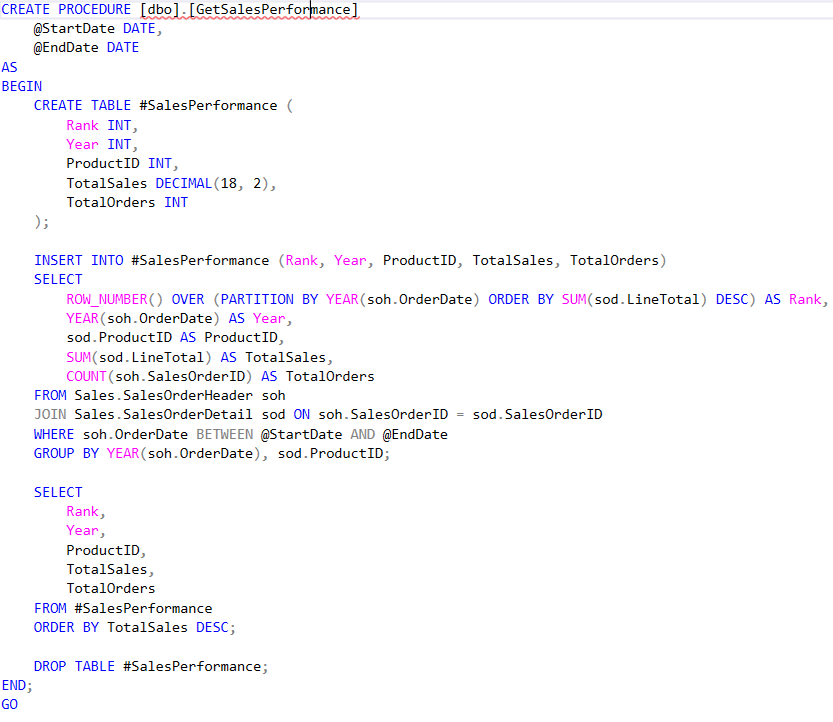Click the END; keyword

pos(17,685)
